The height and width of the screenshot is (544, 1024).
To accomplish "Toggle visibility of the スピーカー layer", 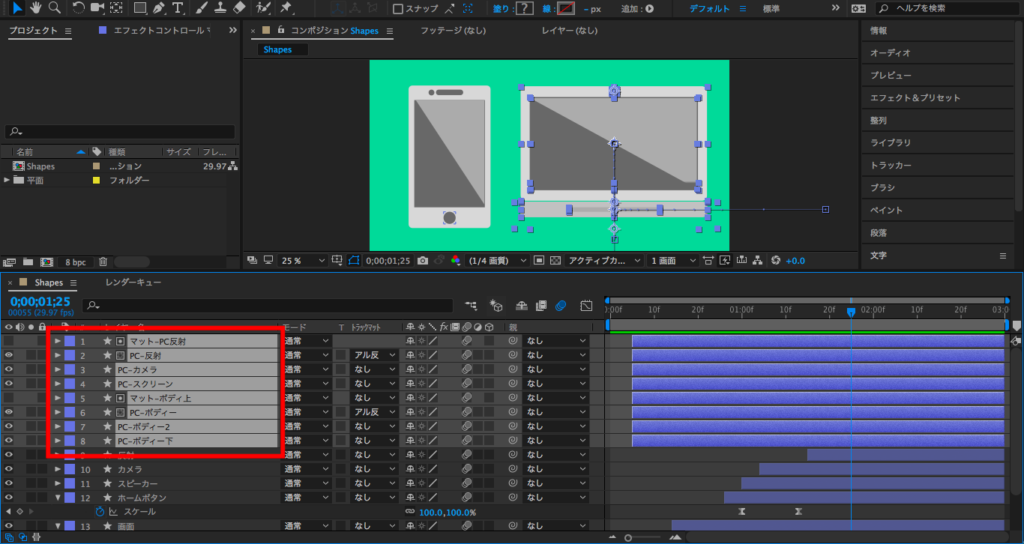I will [x=9, y=483].
